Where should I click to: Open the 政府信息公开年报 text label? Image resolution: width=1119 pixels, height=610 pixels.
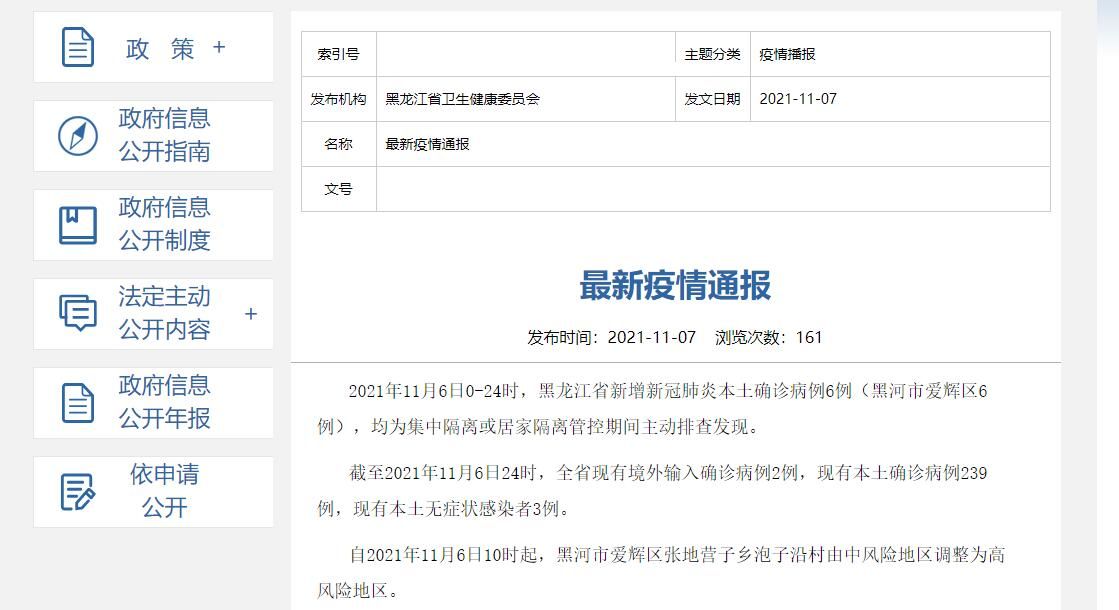click(x=165, y=402)
